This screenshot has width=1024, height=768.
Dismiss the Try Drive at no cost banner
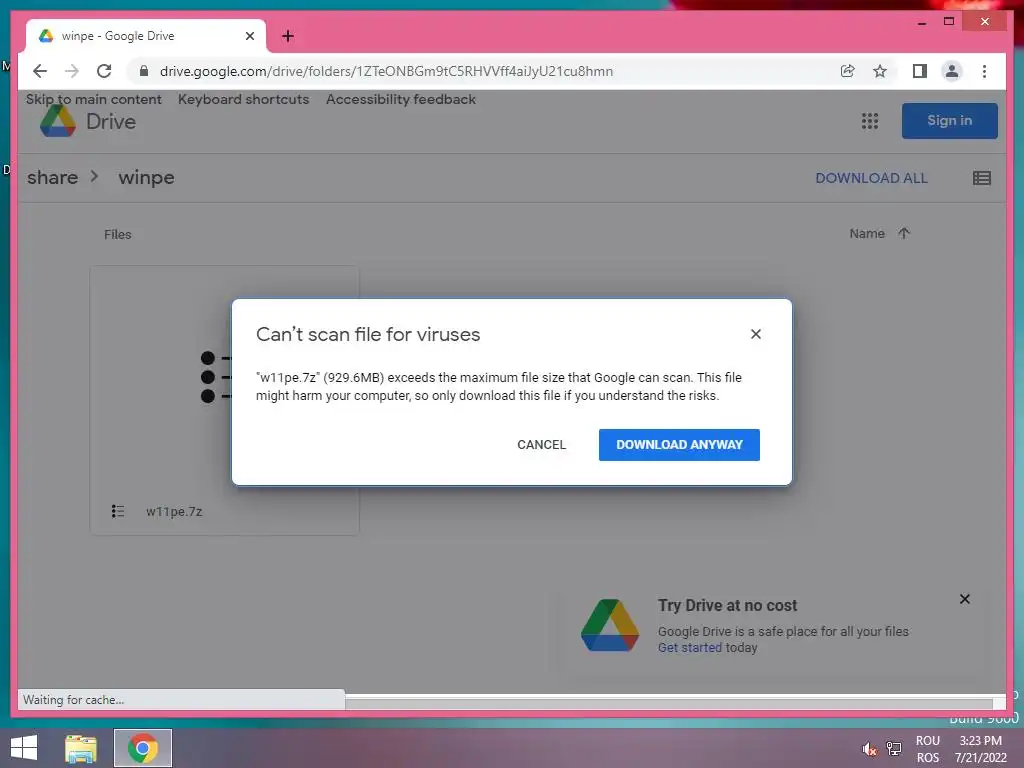click(965, 599)
